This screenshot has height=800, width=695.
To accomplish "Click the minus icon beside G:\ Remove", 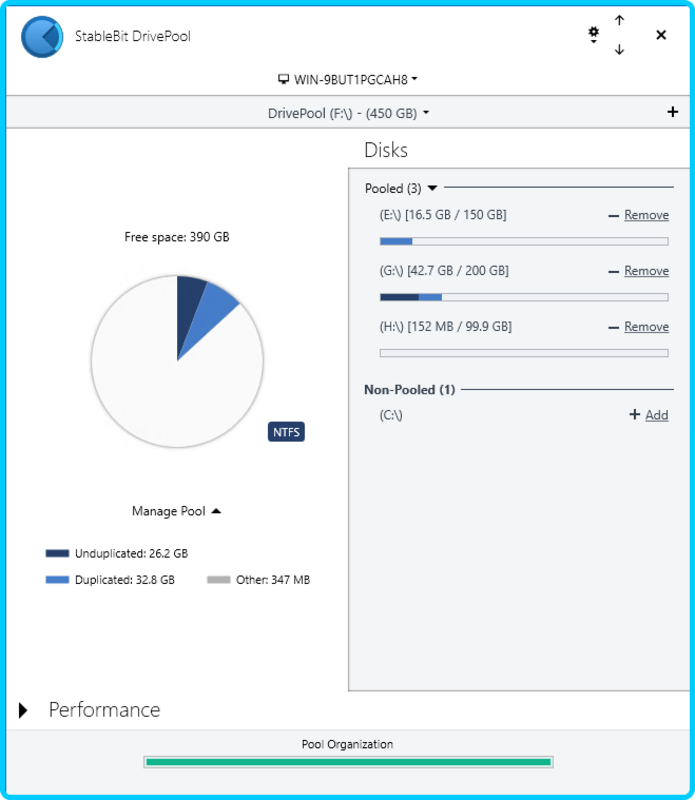I will (613, 272).
